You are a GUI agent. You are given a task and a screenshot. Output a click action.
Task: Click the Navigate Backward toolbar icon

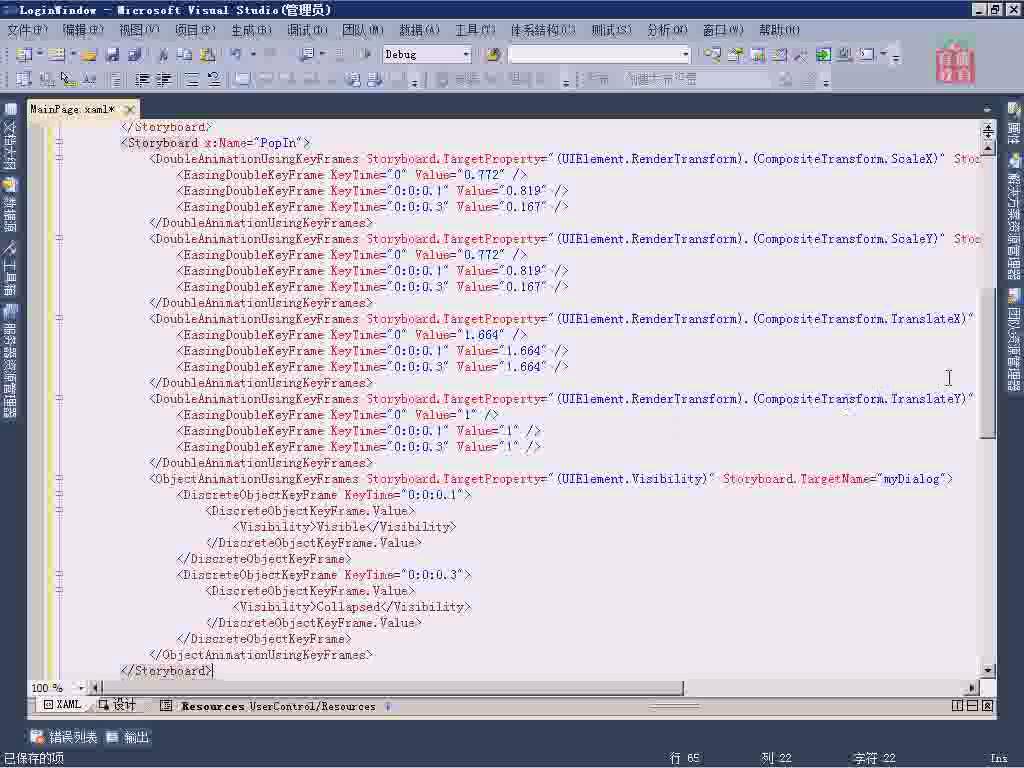[x=306, y=55]
